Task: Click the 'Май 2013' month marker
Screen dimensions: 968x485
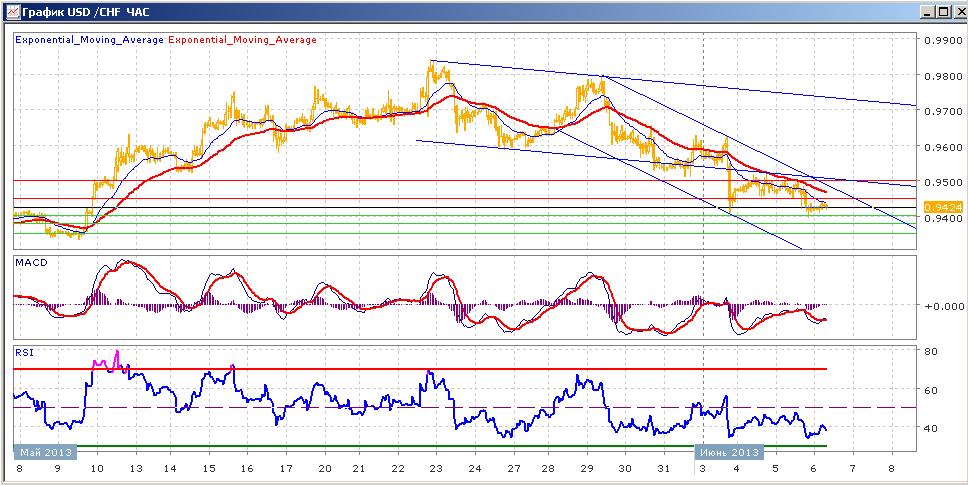Action: [45, 452]
